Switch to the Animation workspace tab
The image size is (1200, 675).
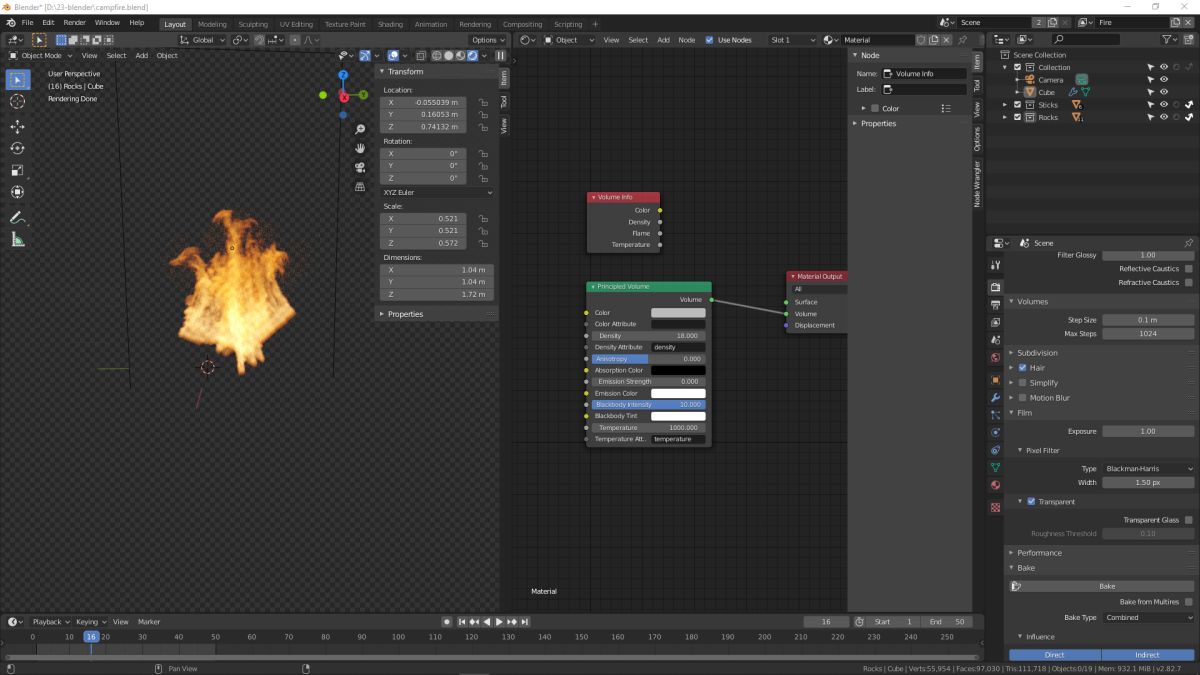point(431,24)
